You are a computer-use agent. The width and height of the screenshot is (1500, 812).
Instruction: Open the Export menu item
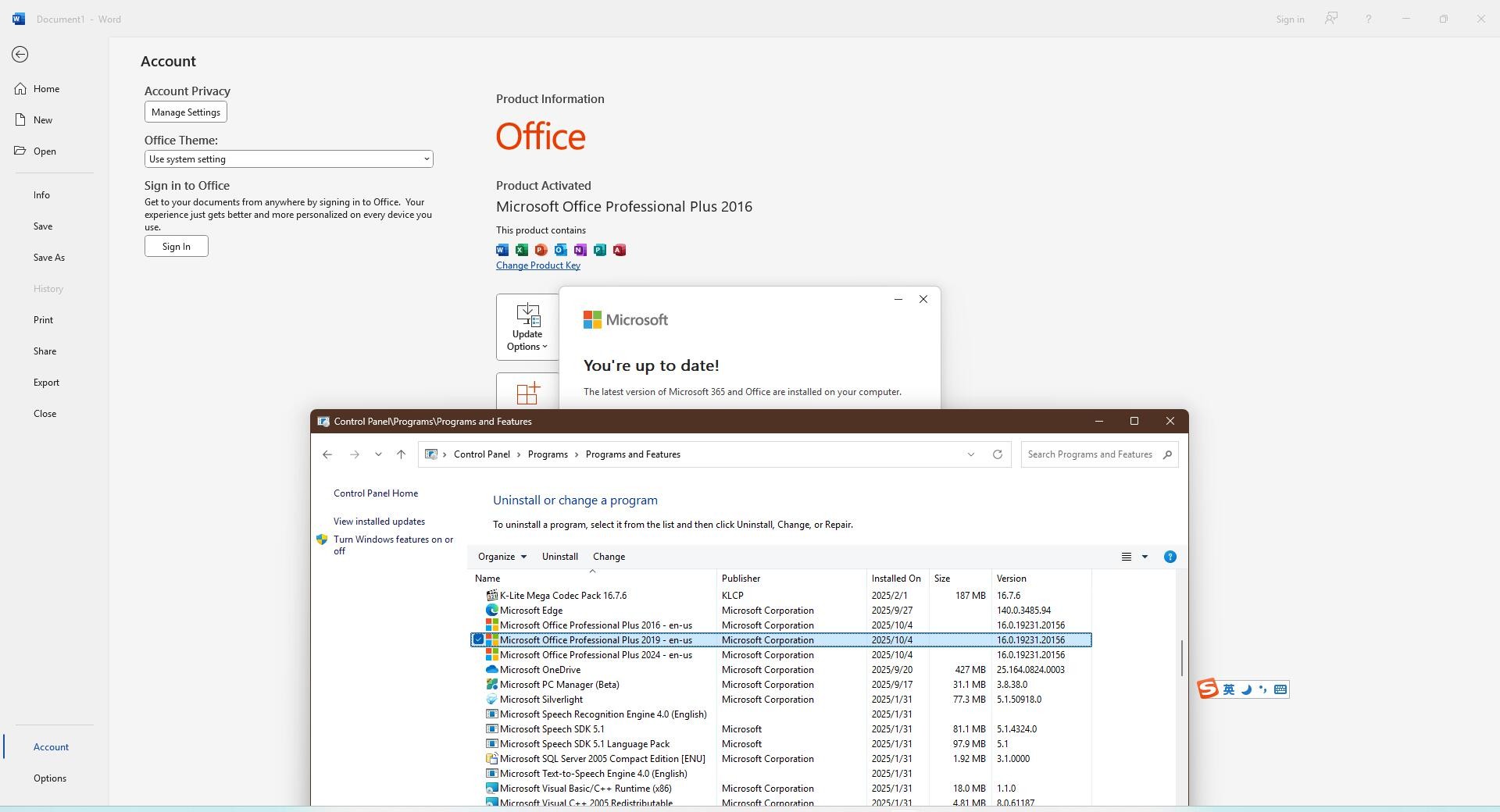coord(46,383)
